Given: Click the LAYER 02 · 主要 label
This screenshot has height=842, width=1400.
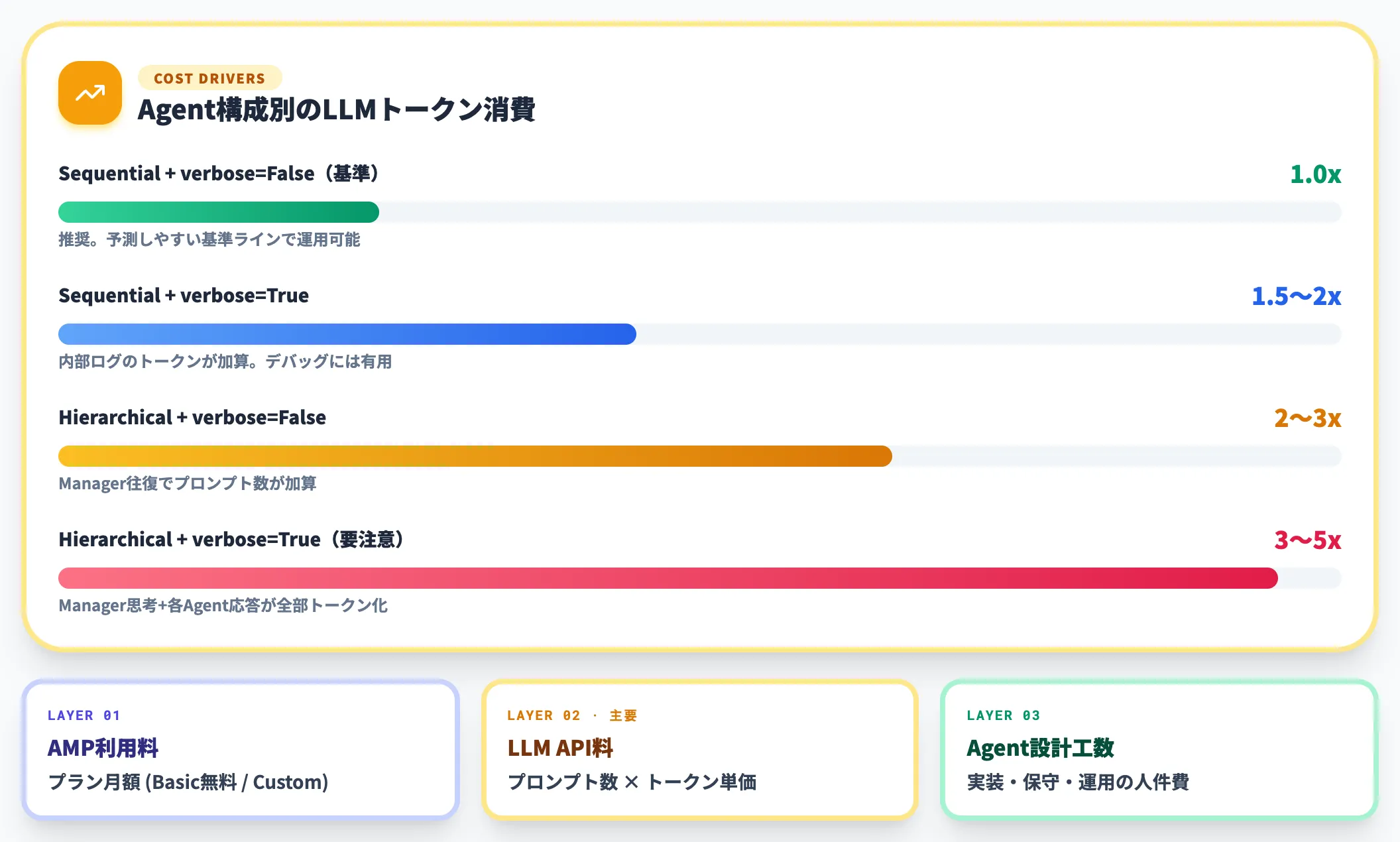Looking at the screenshot, I should pyautogui.click(x=572, y=715).
